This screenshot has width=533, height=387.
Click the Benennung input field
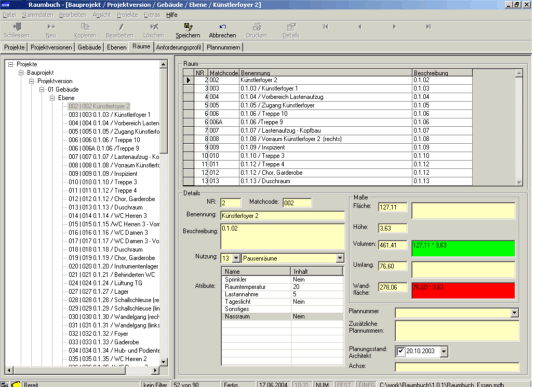pyautogui.click(x=282, y=216)
